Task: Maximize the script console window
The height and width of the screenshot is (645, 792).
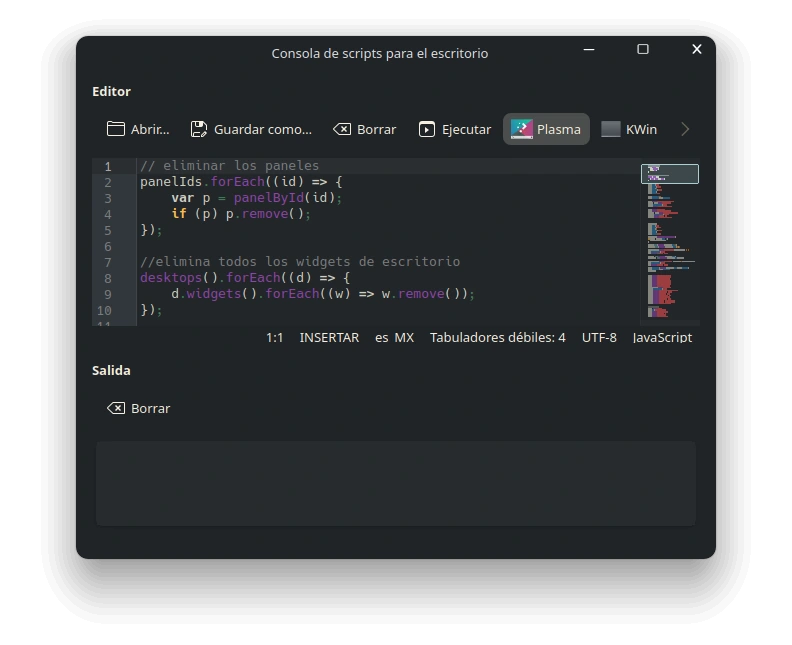Action: pyautogui.click(x=642, y=49)
